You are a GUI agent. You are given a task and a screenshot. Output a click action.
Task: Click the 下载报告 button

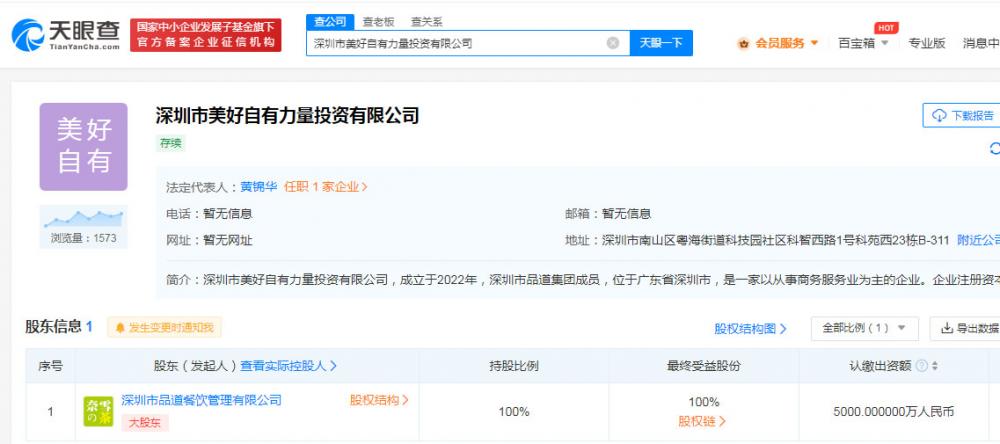(961, 115)
